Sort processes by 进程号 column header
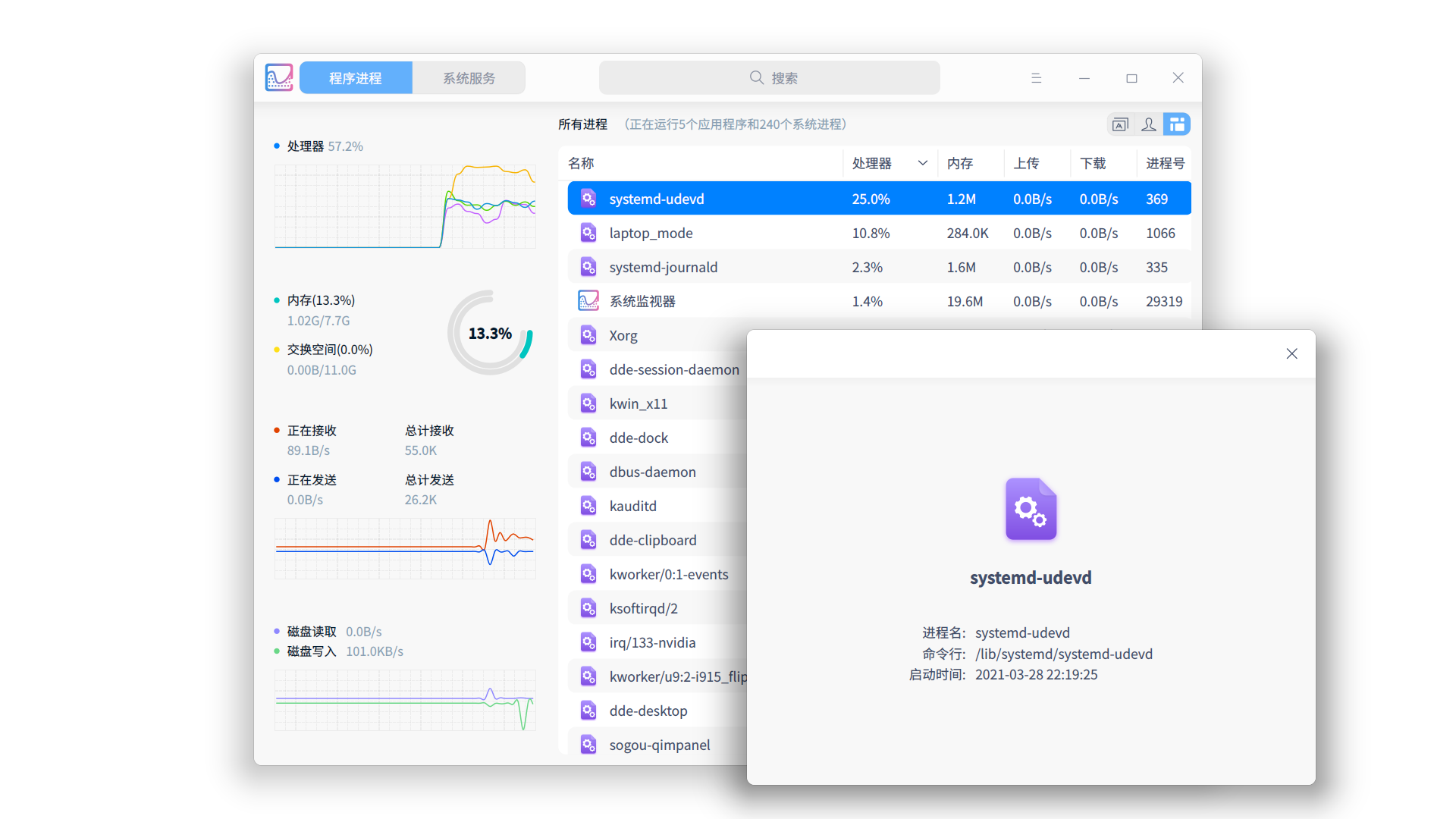Screen dimensions: 1456x819 click(1165, 163)
